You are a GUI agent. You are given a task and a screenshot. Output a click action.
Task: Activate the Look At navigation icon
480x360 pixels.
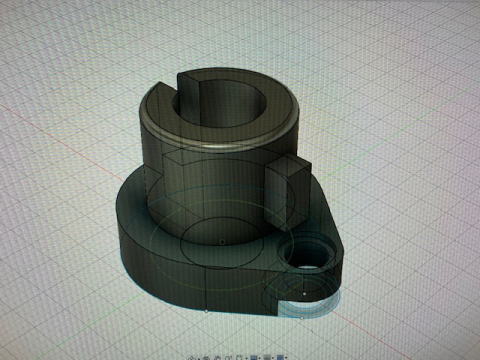point(206,358)
